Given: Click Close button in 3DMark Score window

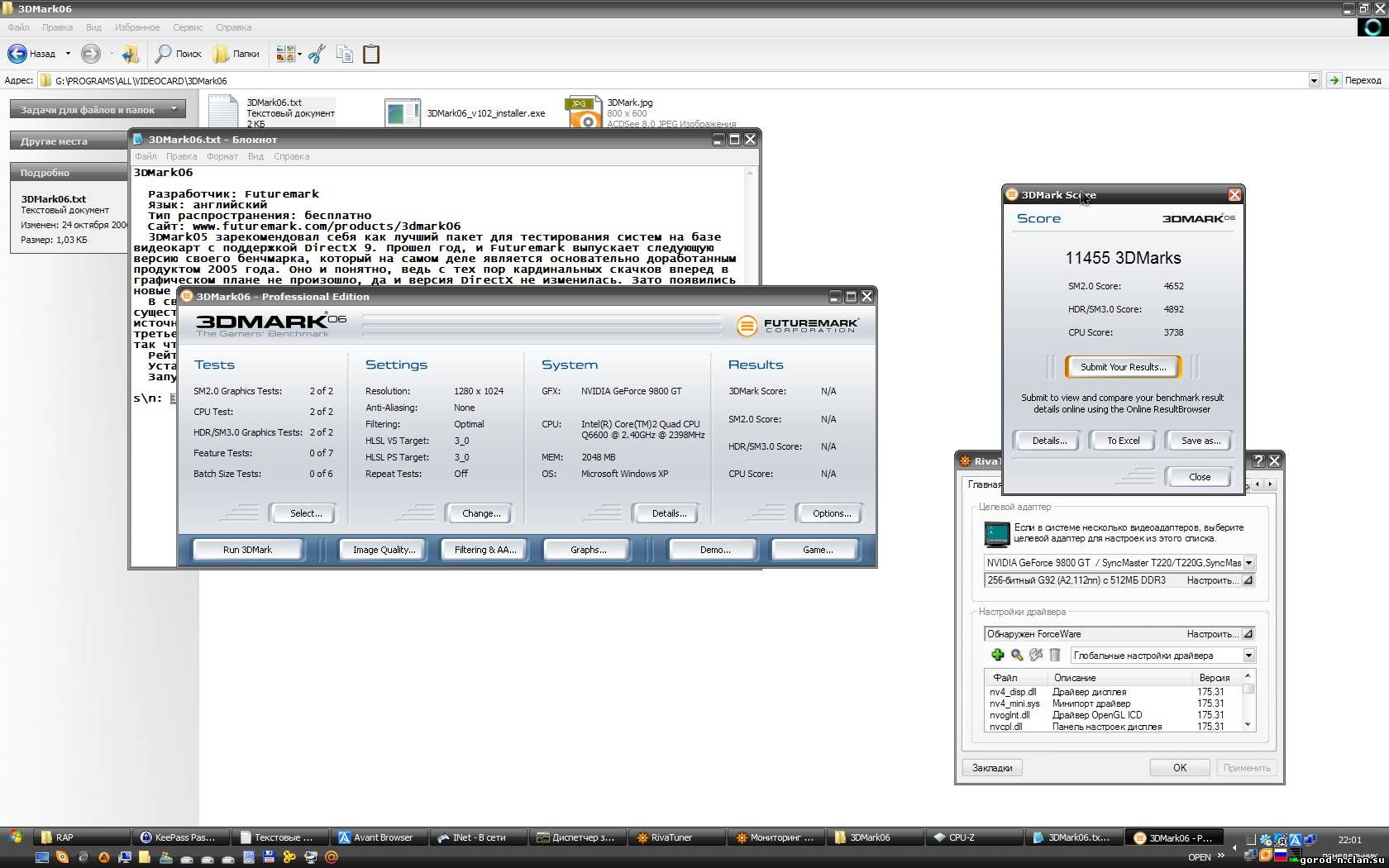Looking at the screenshot, I should coord(1199,477).
